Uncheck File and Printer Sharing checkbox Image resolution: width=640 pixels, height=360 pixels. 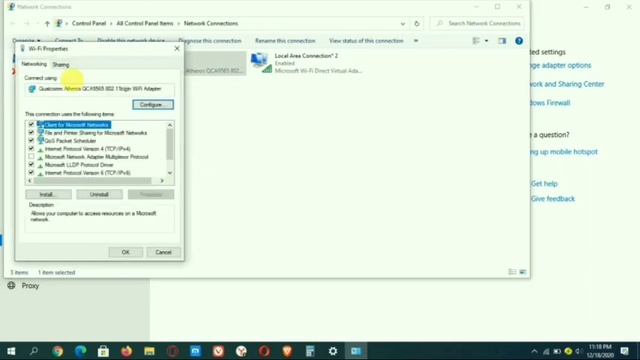[31, 133]
